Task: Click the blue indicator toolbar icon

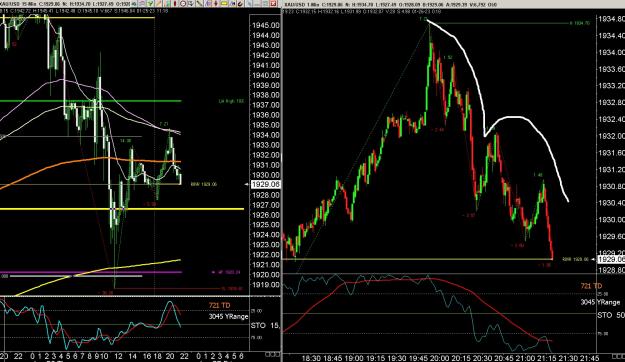Action: (233, 4)
